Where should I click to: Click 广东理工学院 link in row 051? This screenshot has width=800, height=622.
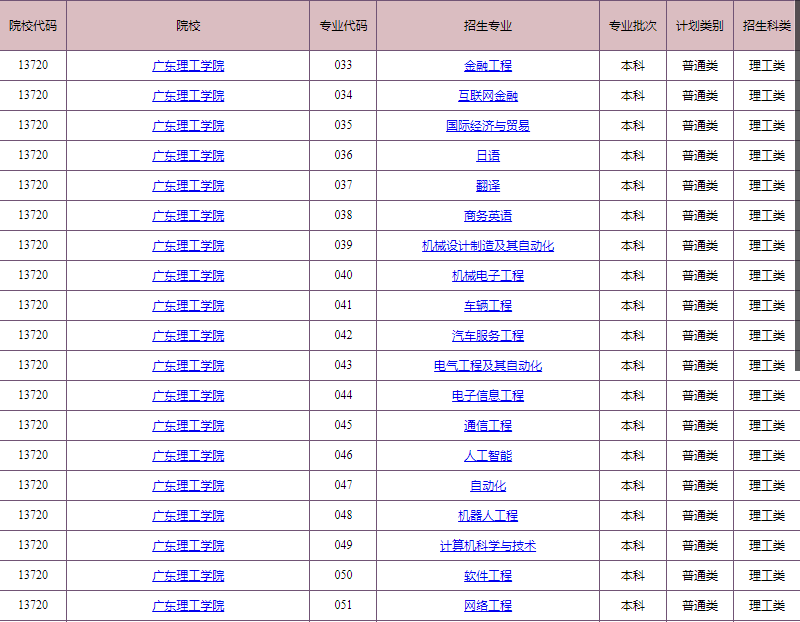tap(188, 606)
